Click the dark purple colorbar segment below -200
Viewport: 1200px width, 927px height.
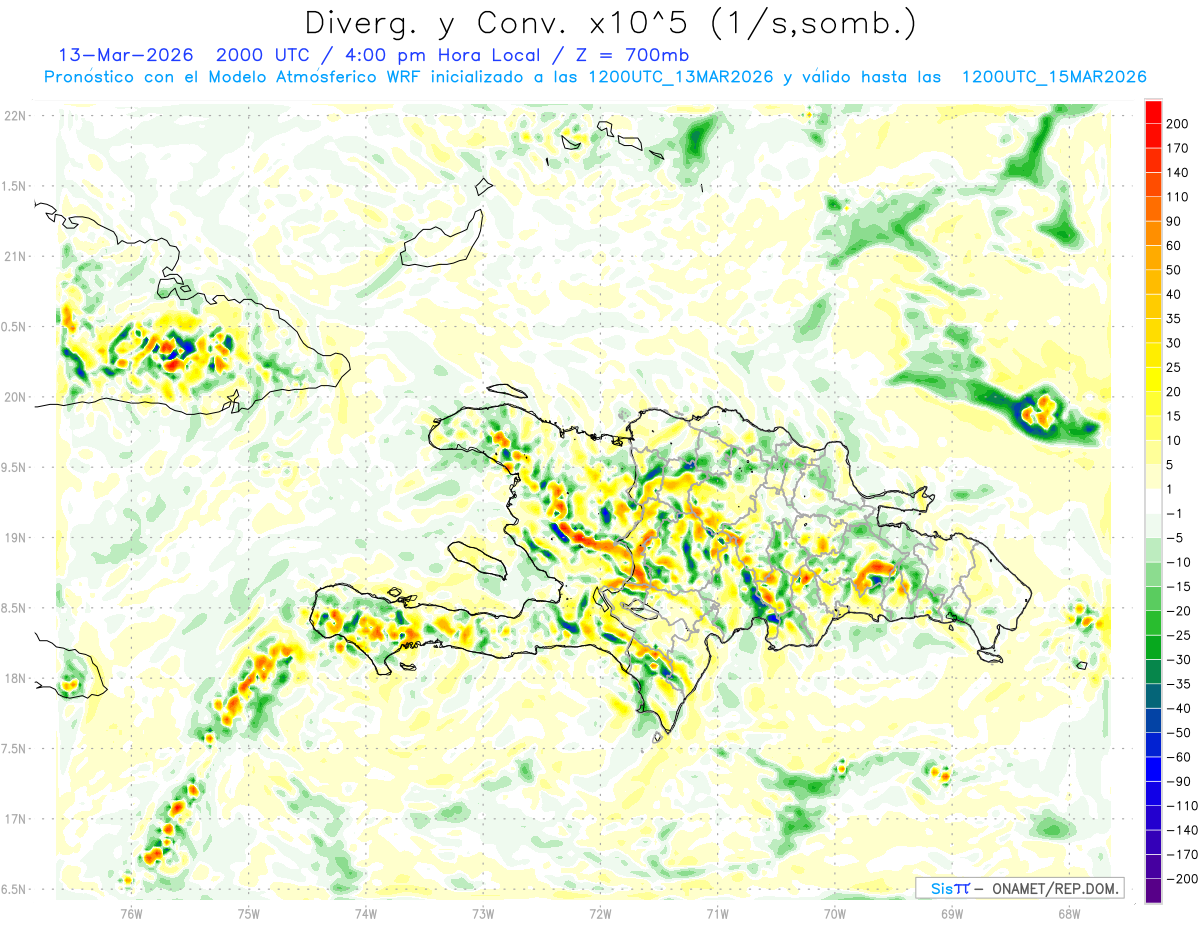point(1153,891)
